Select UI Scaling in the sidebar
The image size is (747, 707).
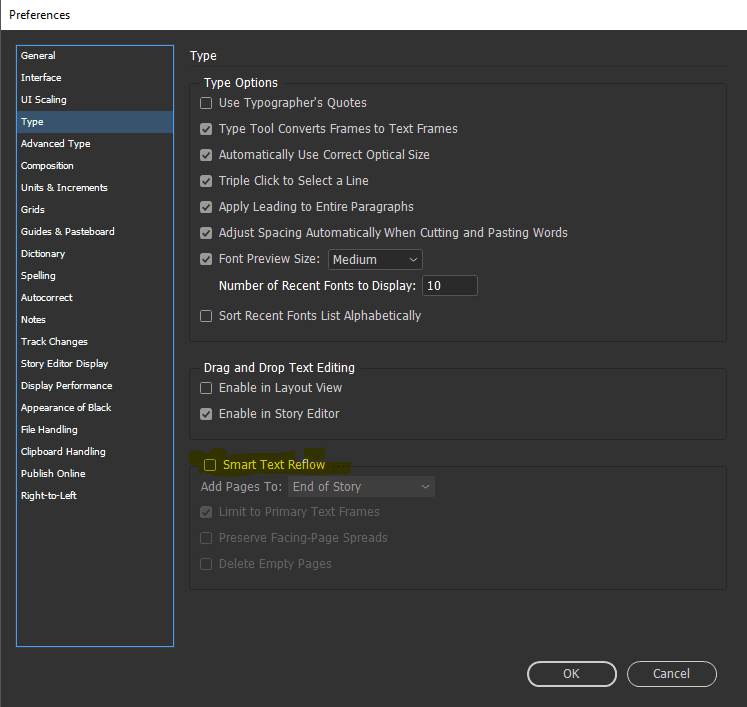[95, 100]
